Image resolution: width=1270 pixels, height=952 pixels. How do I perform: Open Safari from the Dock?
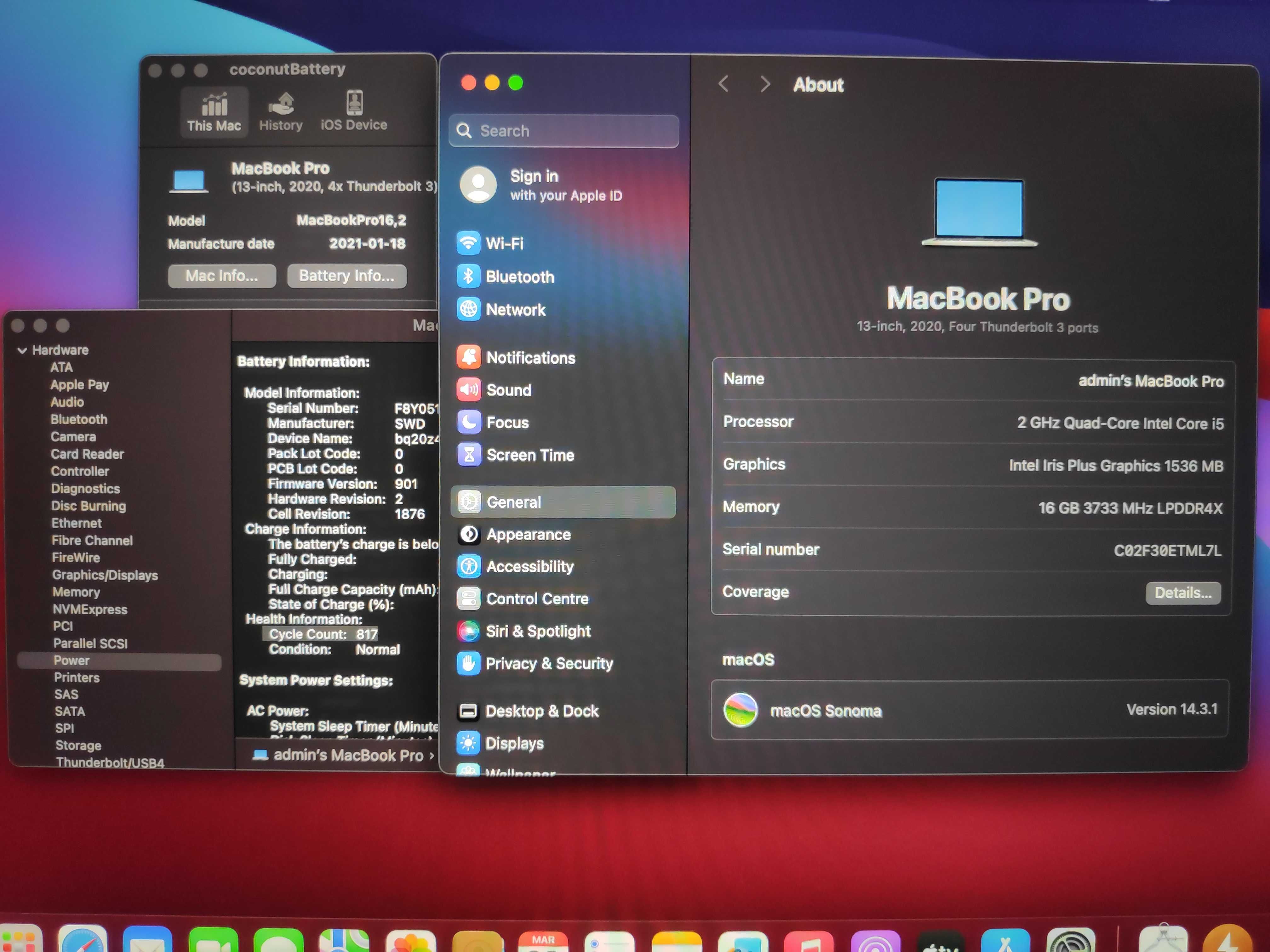[x=83, y=939]
